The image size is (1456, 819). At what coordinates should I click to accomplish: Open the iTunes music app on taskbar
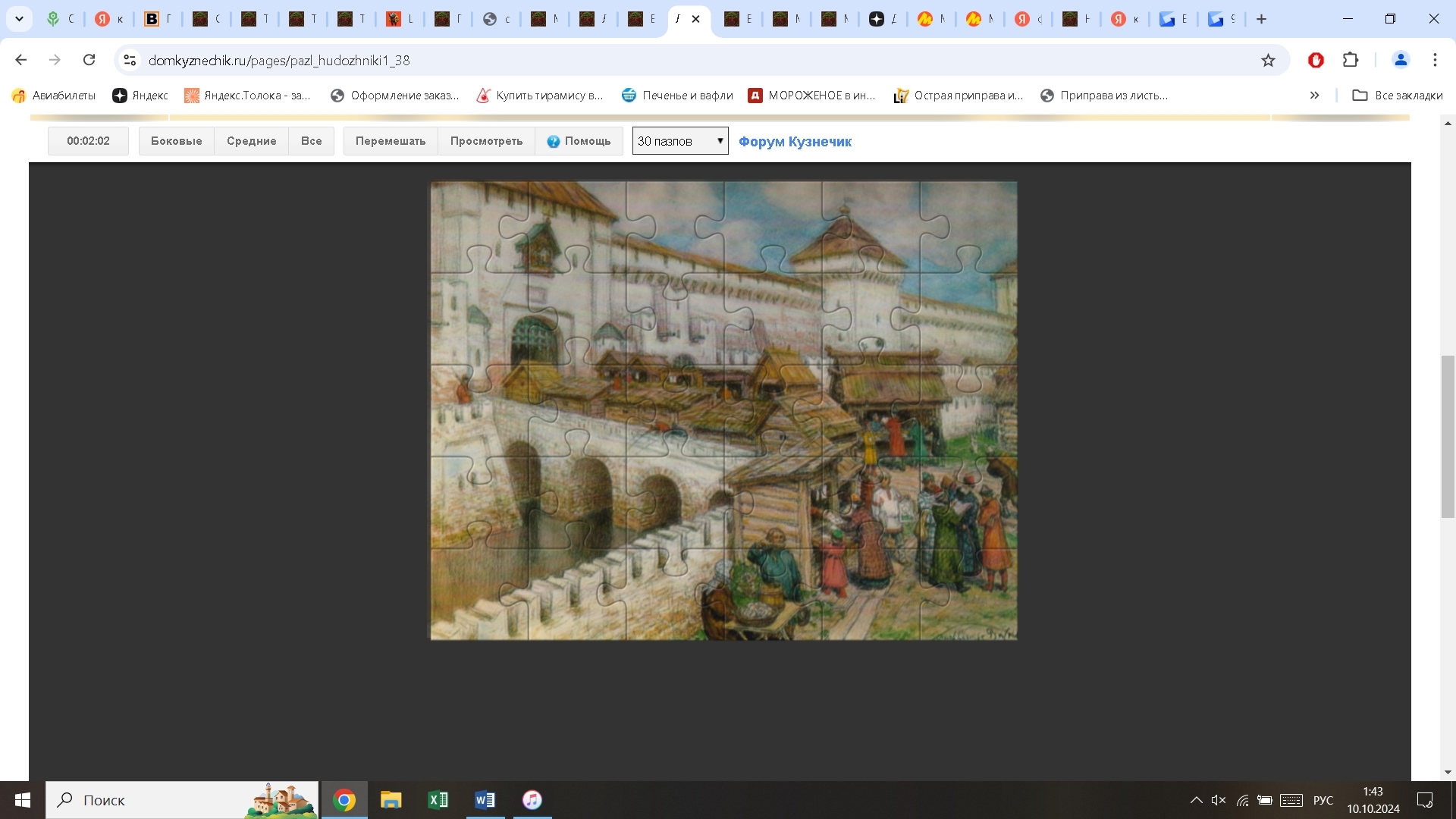coord(532,800)
